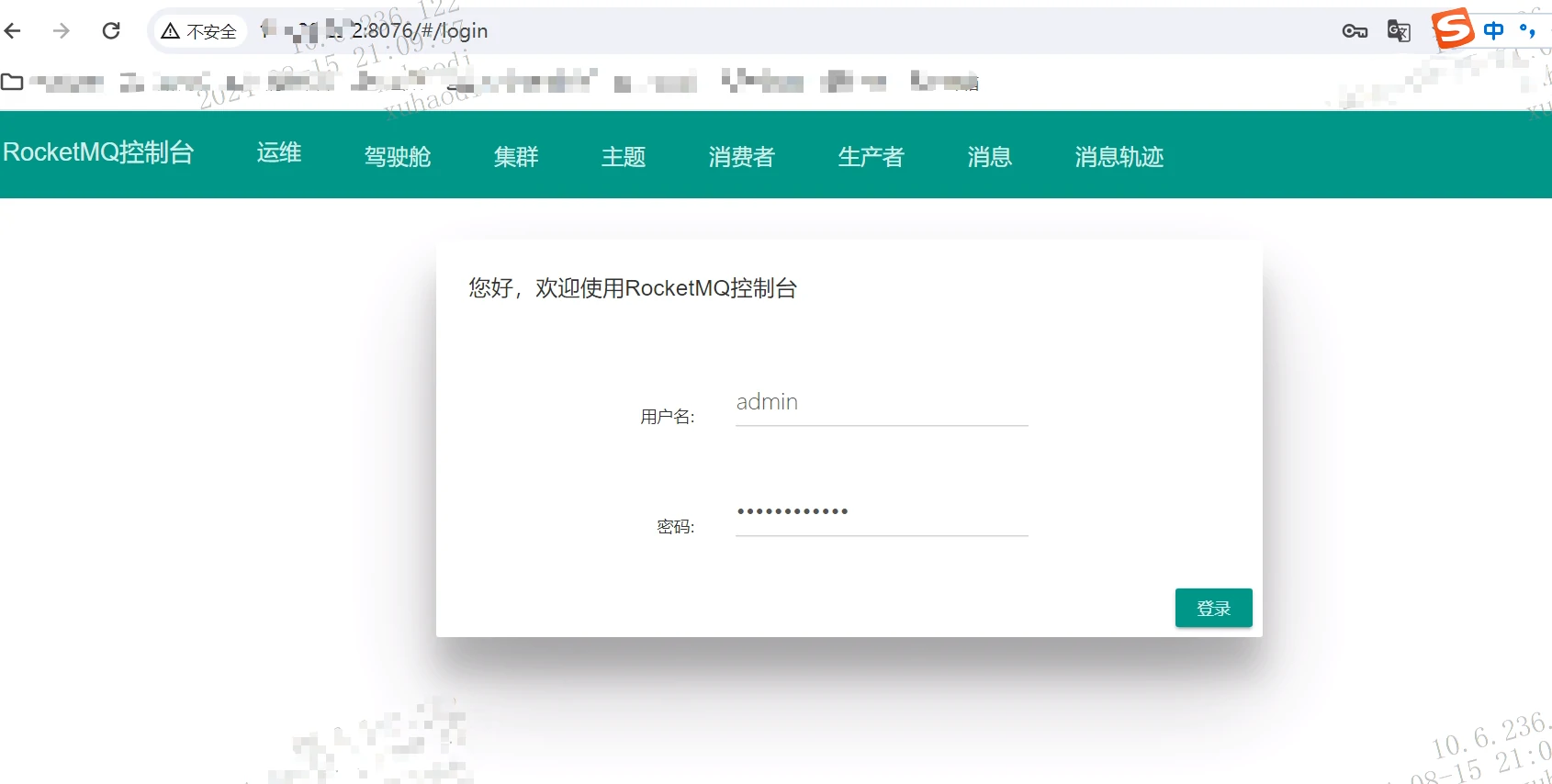Viewport: 1552px width, 784px height.
Task: Click the translate page icon
Action: click(1399, 31)
